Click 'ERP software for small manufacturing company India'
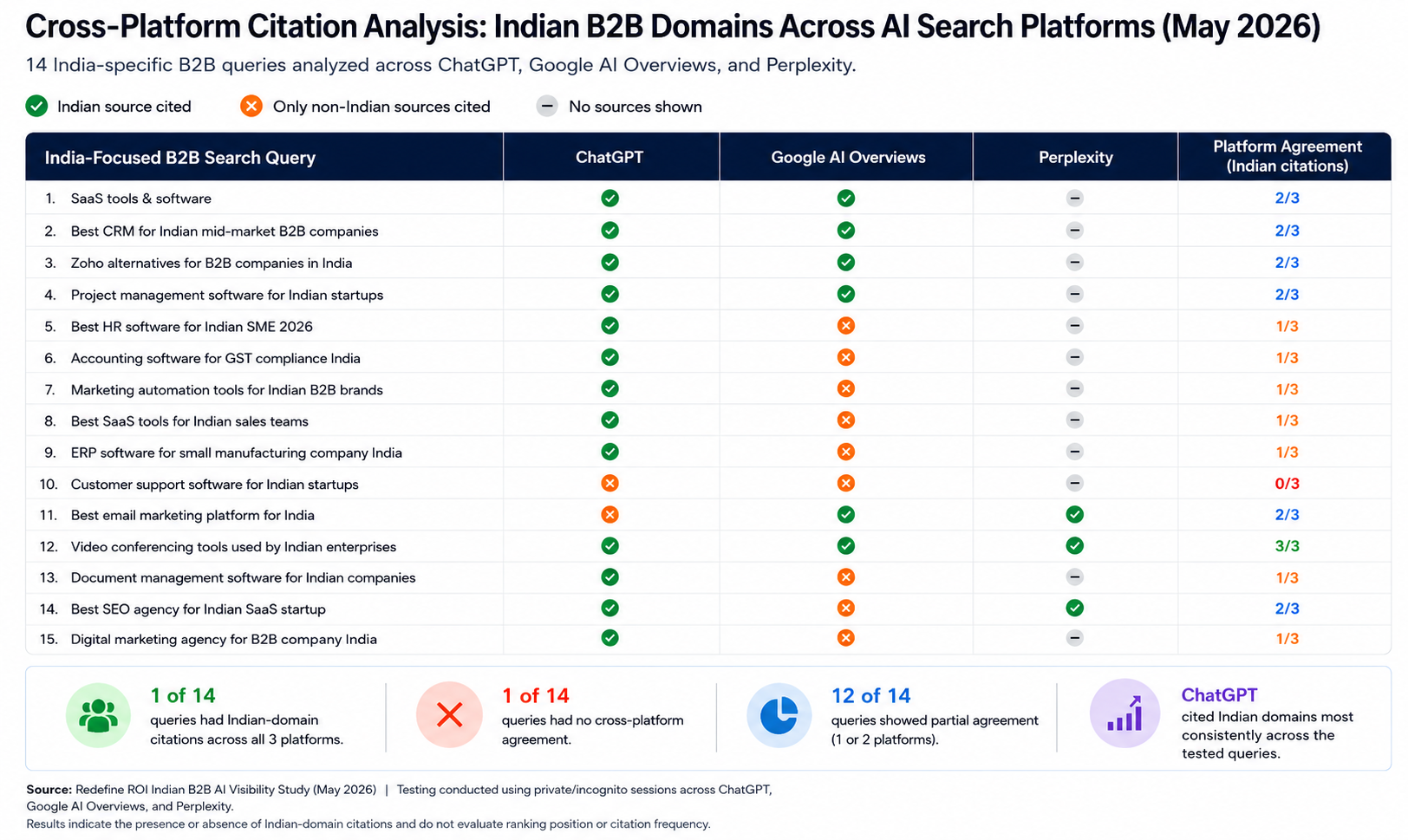This screenshot has height=840, width=1408. click(x=237, y=453)
